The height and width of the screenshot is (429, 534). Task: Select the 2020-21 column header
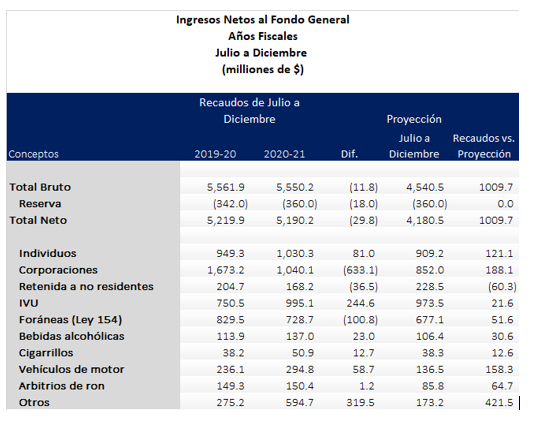pyautogui.click(x=284, y=154)
